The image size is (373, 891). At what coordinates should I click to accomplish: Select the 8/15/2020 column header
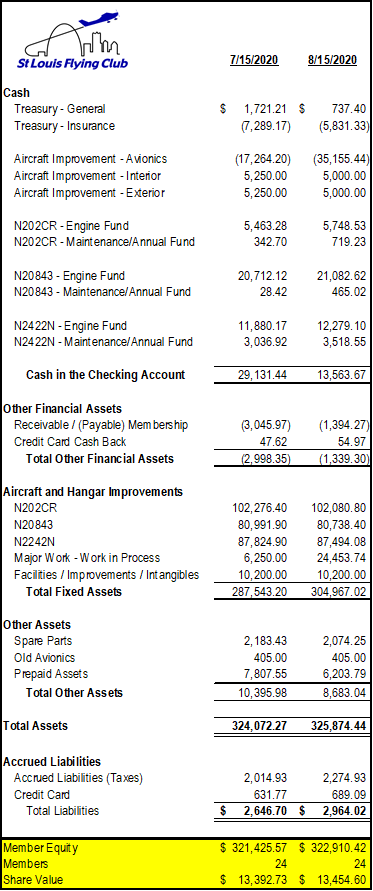point(333,60)
